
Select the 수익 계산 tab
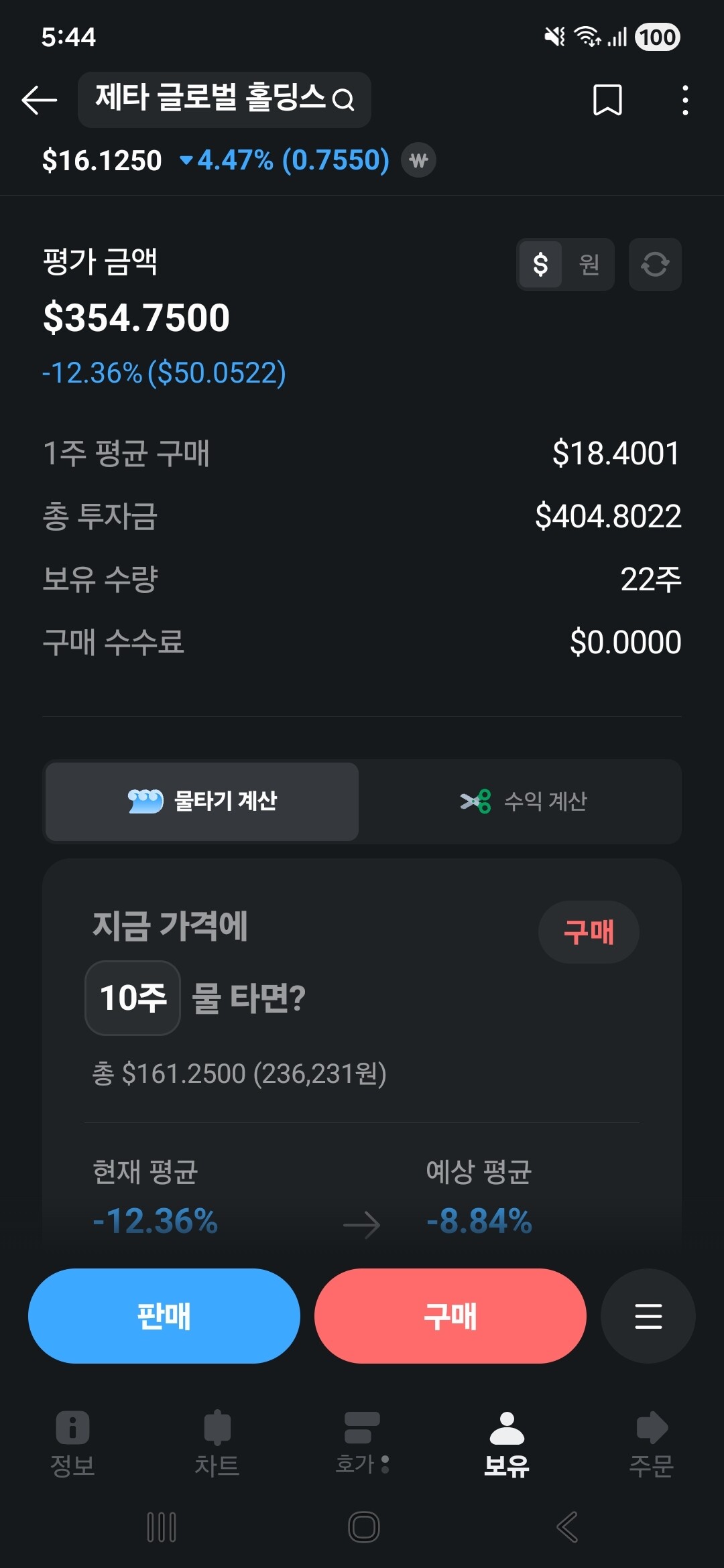(x=523, y=801)
